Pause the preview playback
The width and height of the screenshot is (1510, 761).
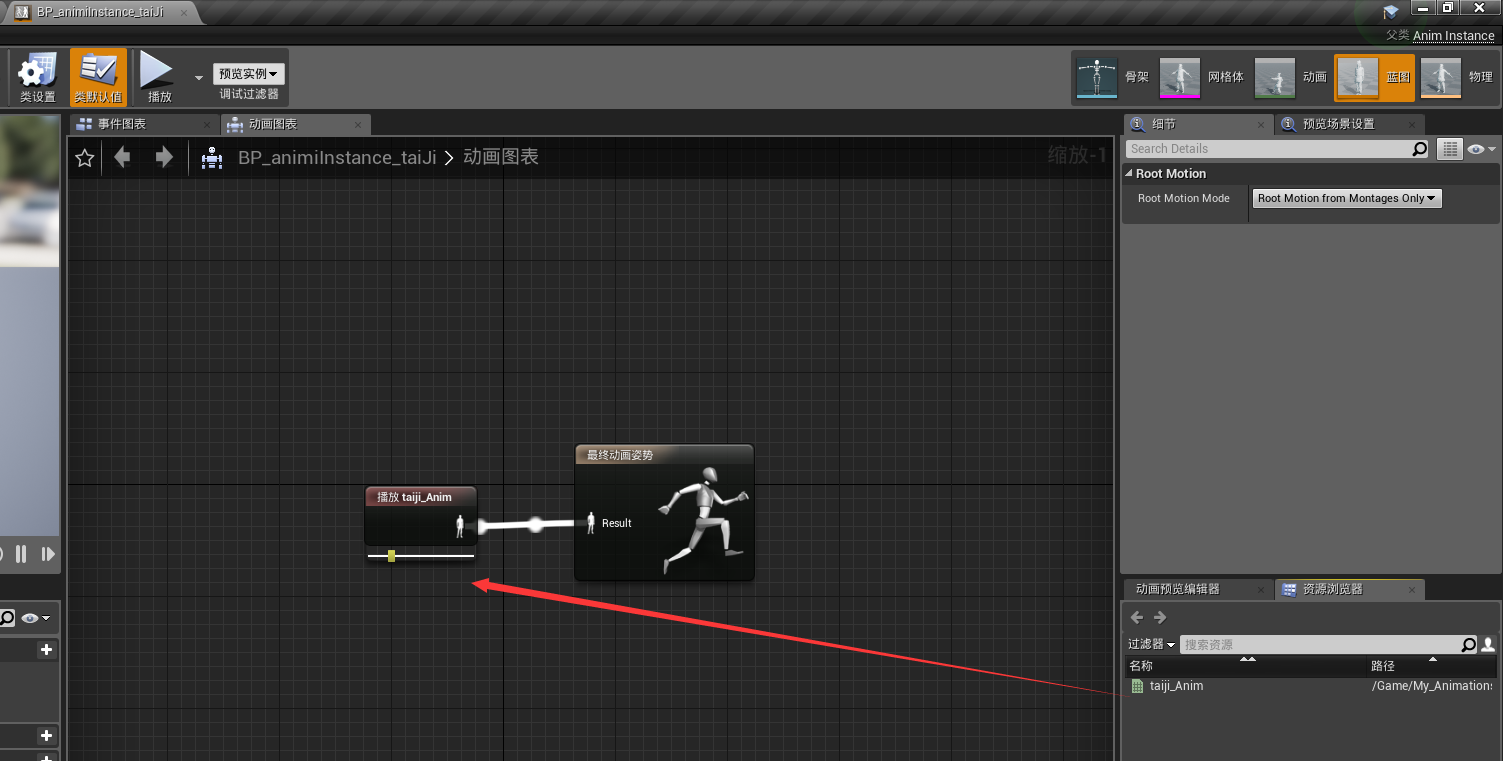pos(21,554)
